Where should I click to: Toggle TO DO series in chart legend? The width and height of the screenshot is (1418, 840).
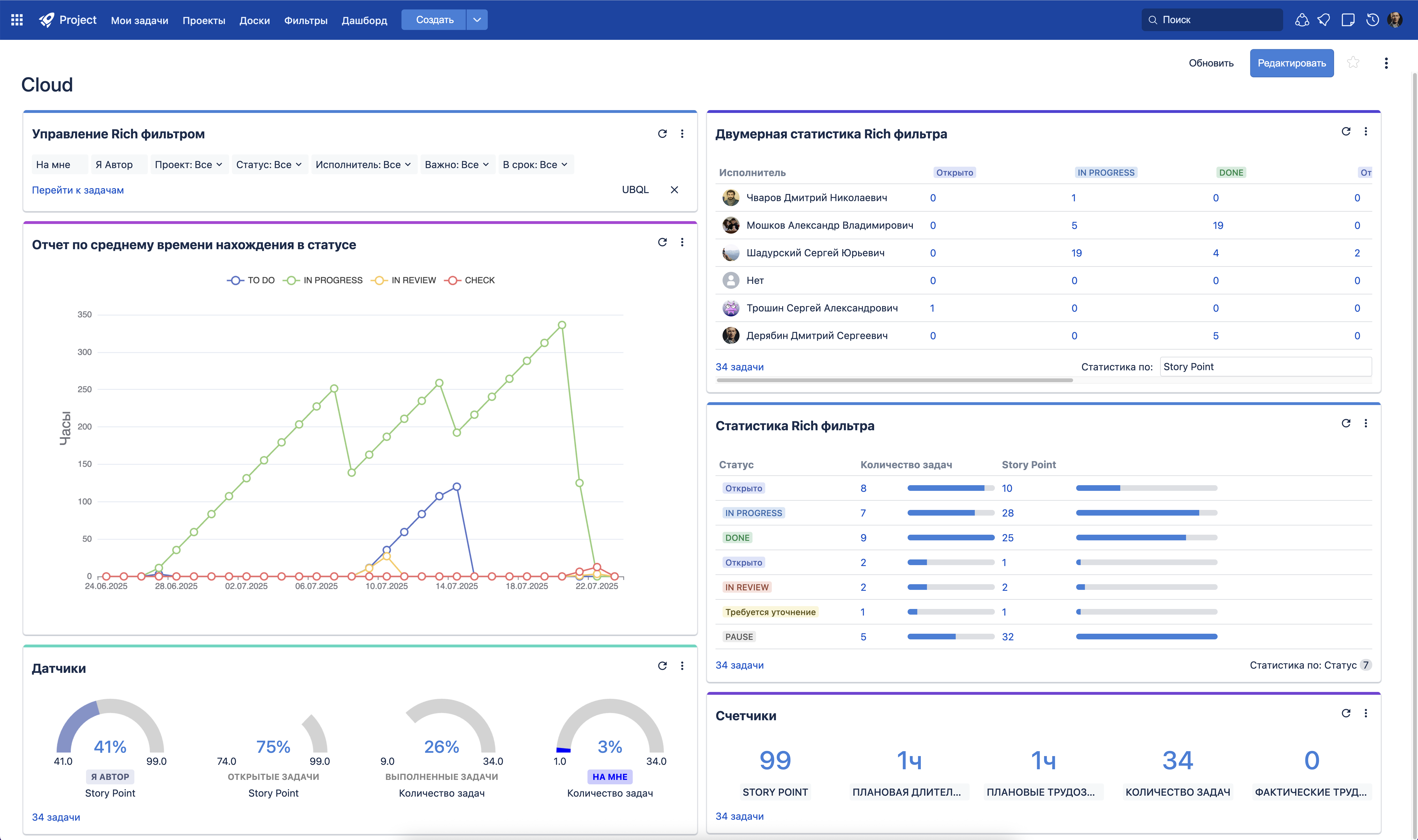tap(251, 280)
